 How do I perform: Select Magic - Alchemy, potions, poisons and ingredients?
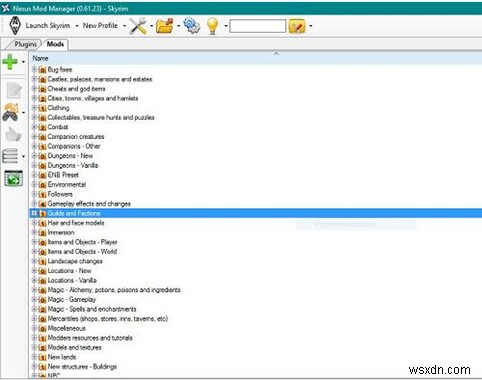pyautogui.click(x=114, y=290)
